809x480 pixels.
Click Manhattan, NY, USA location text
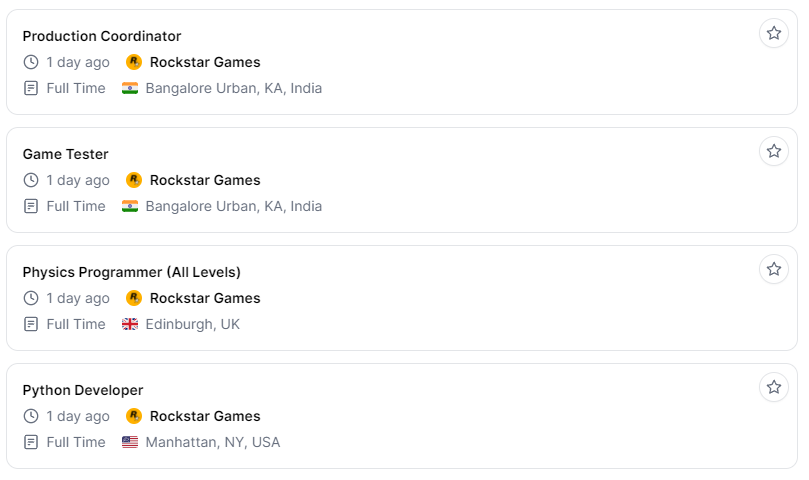213,442
